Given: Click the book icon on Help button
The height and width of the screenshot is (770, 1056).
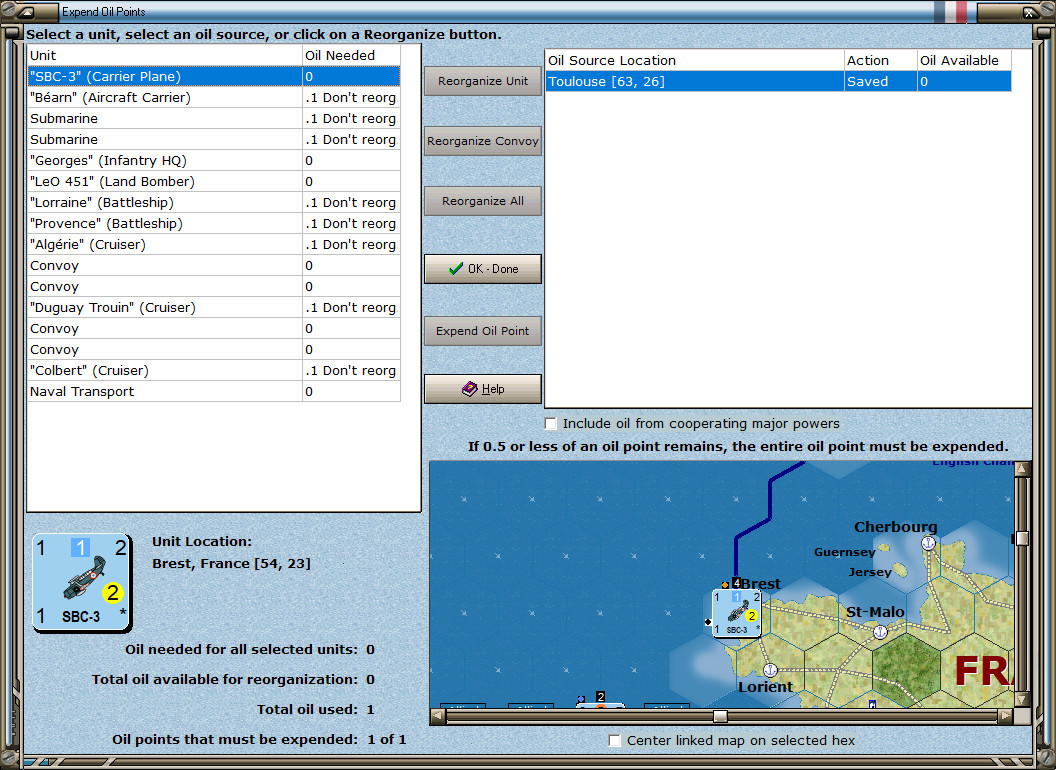Looking at the screenshot, I should tap(469, 389).
